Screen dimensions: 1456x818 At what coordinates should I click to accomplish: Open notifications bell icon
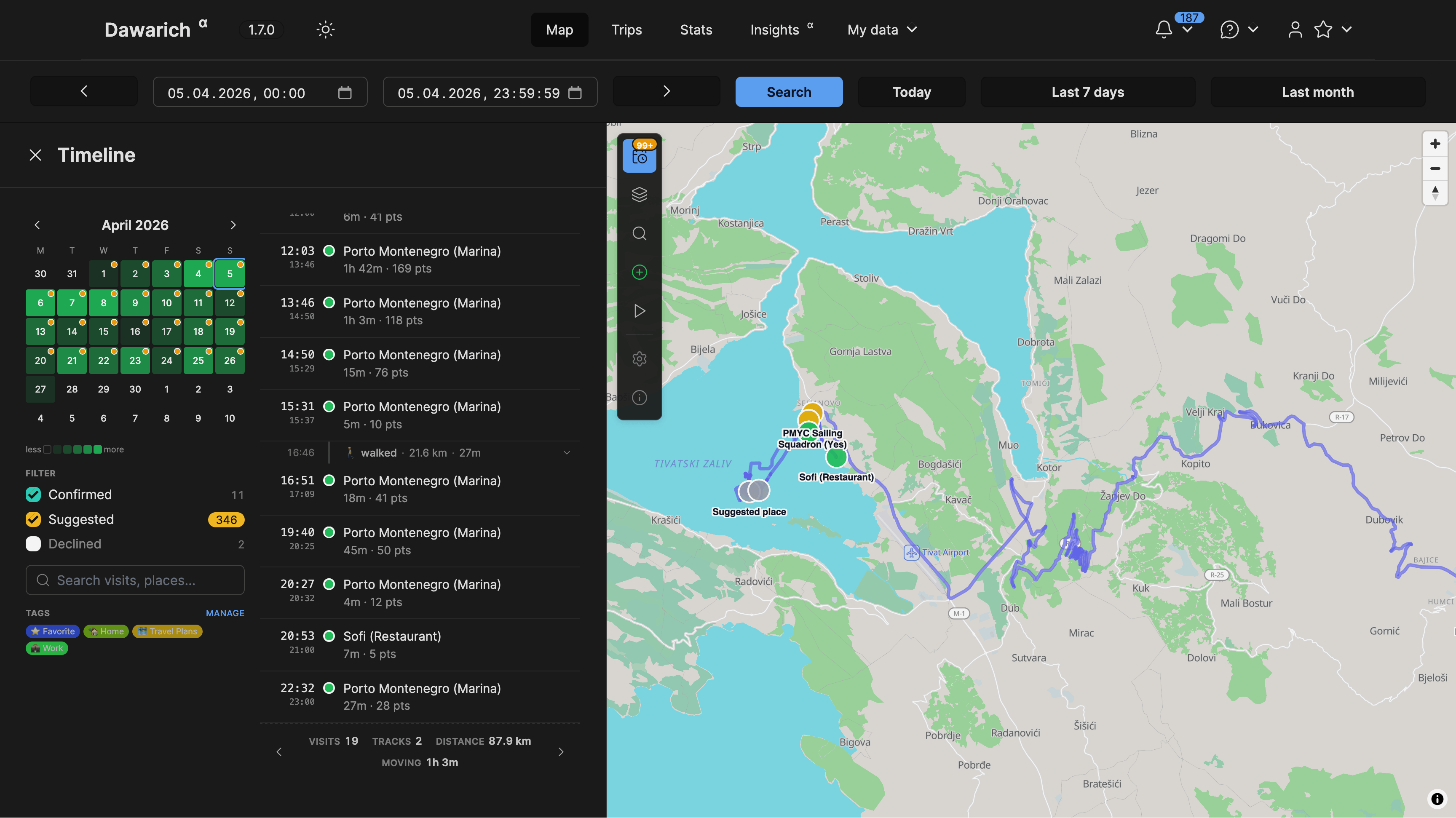pyautogui.click(x=1164, y=29)
